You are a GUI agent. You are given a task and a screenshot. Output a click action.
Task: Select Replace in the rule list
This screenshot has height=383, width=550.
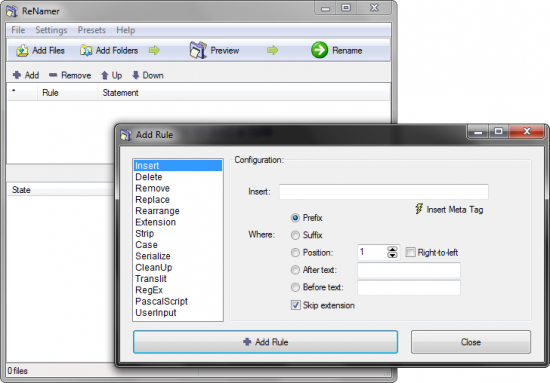[x=178, y=200]
